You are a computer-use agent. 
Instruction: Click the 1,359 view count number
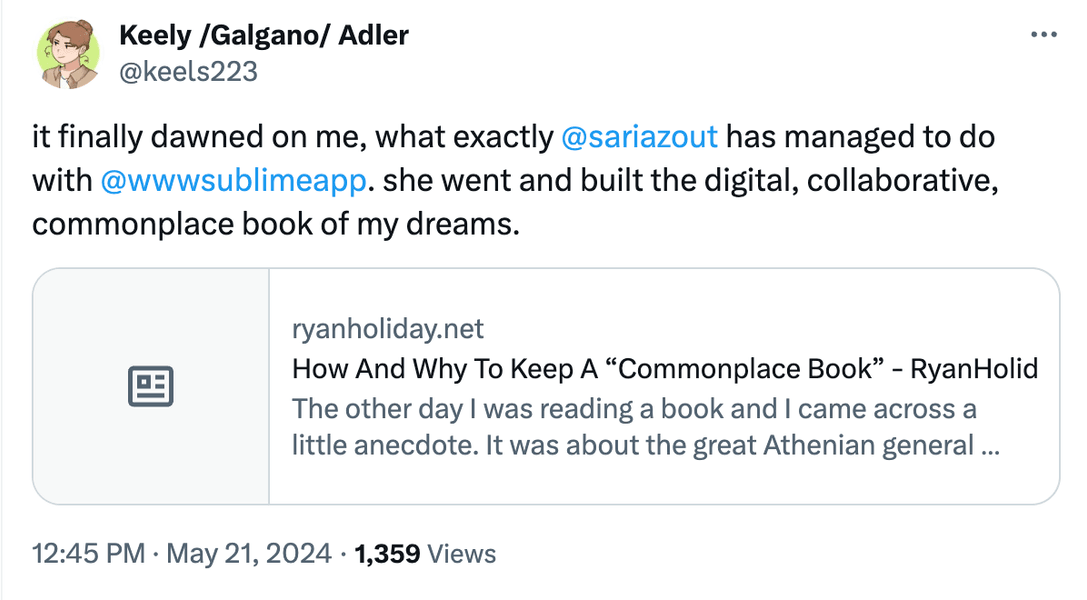click(x=387, y=554)
